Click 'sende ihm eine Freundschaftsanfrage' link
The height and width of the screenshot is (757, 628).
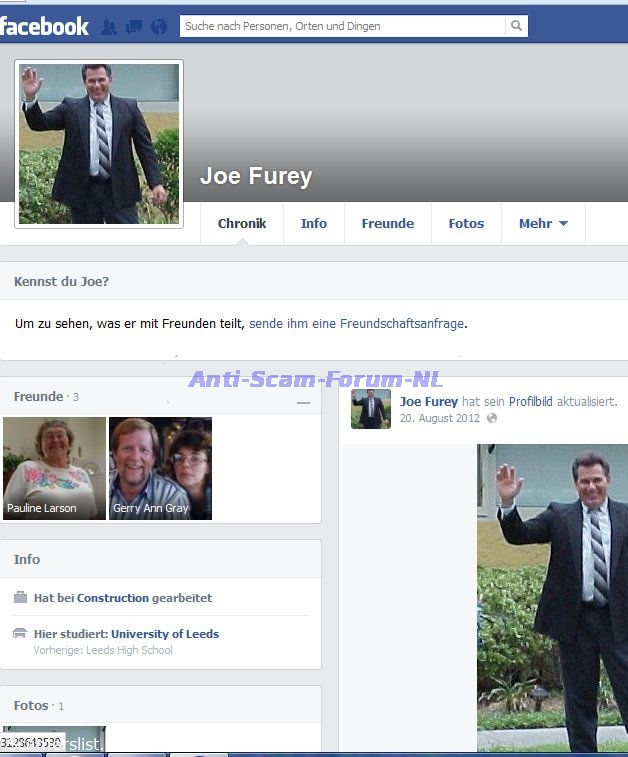pyautogui.click(x=357, y=324)
